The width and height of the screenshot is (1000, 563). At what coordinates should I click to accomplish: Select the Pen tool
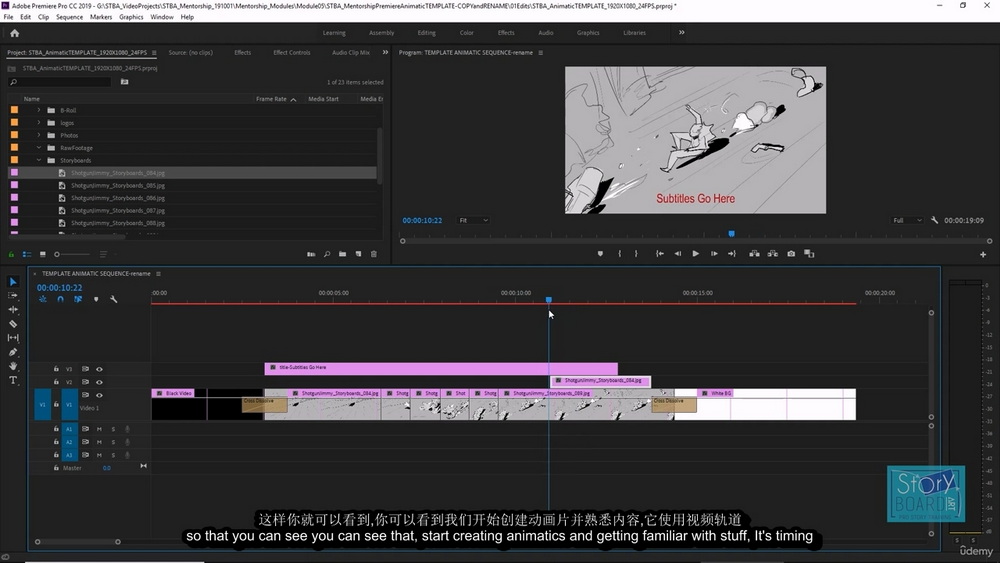tap(13, 352)
